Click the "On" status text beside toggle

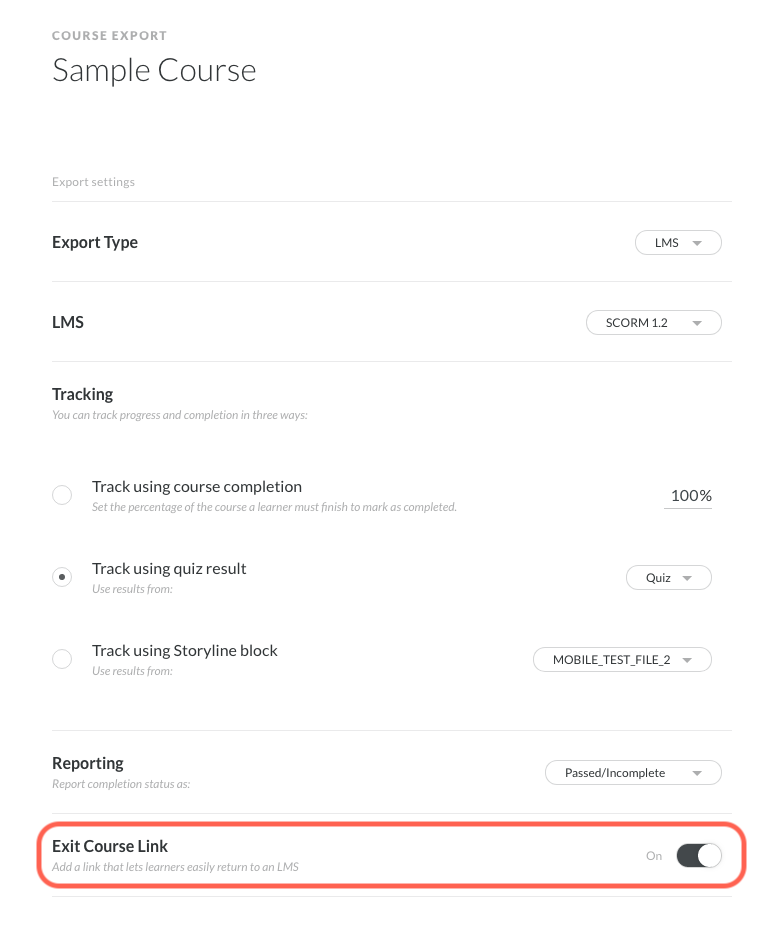coord(654,856)
